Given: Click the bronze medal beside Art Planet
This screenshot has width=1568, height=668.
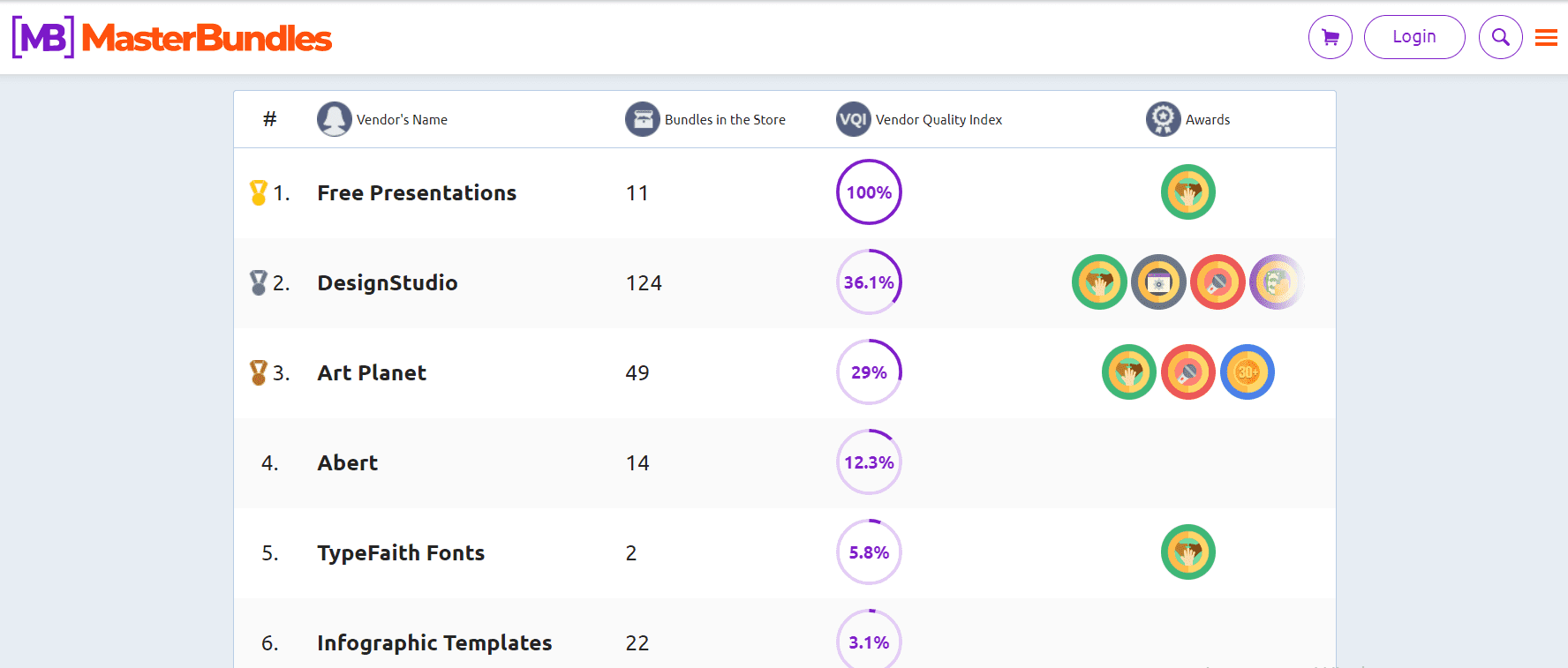Looking at the screenshot, I should [x=259, y=372].
